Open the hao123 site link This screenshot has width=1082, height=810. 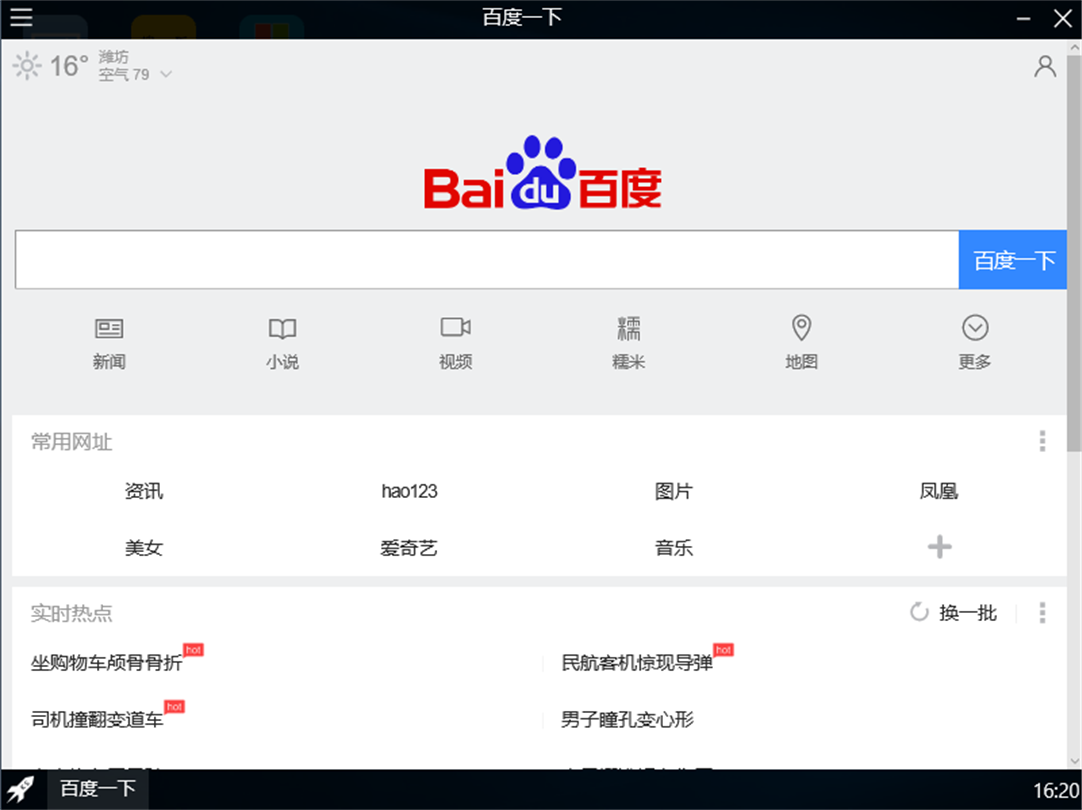click(x=409, y=491)
